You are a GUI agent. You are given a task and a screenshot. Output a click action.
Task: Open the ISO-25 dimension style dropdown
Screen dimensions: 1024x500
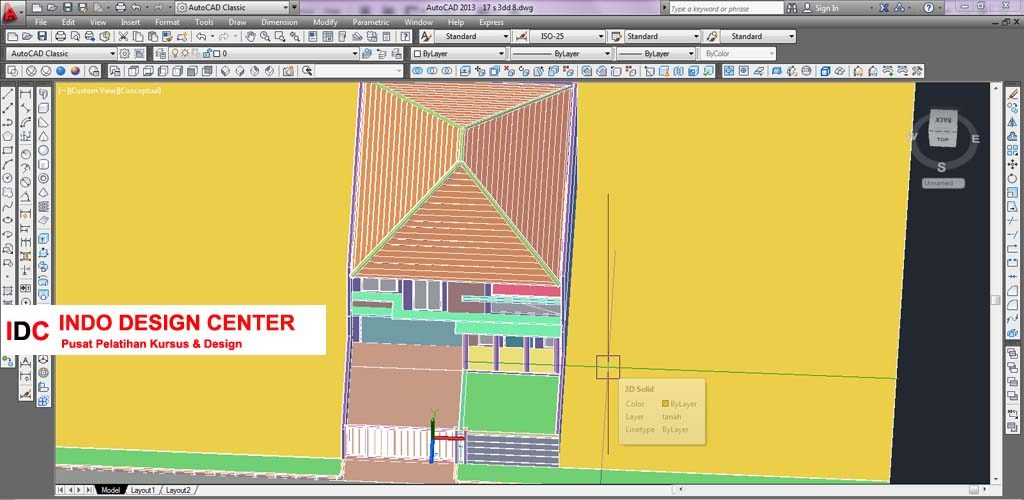(566, 37)
